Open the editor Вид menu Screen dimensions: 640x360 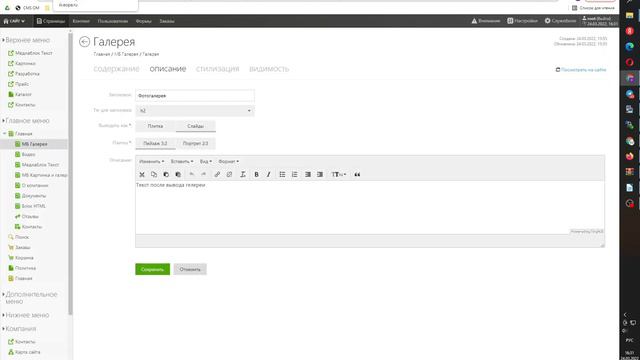click(x=206, y=162)
